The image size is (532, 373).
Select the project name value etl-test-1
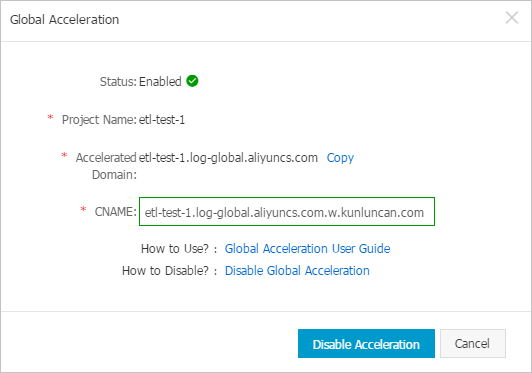click(x=162, y=120)
